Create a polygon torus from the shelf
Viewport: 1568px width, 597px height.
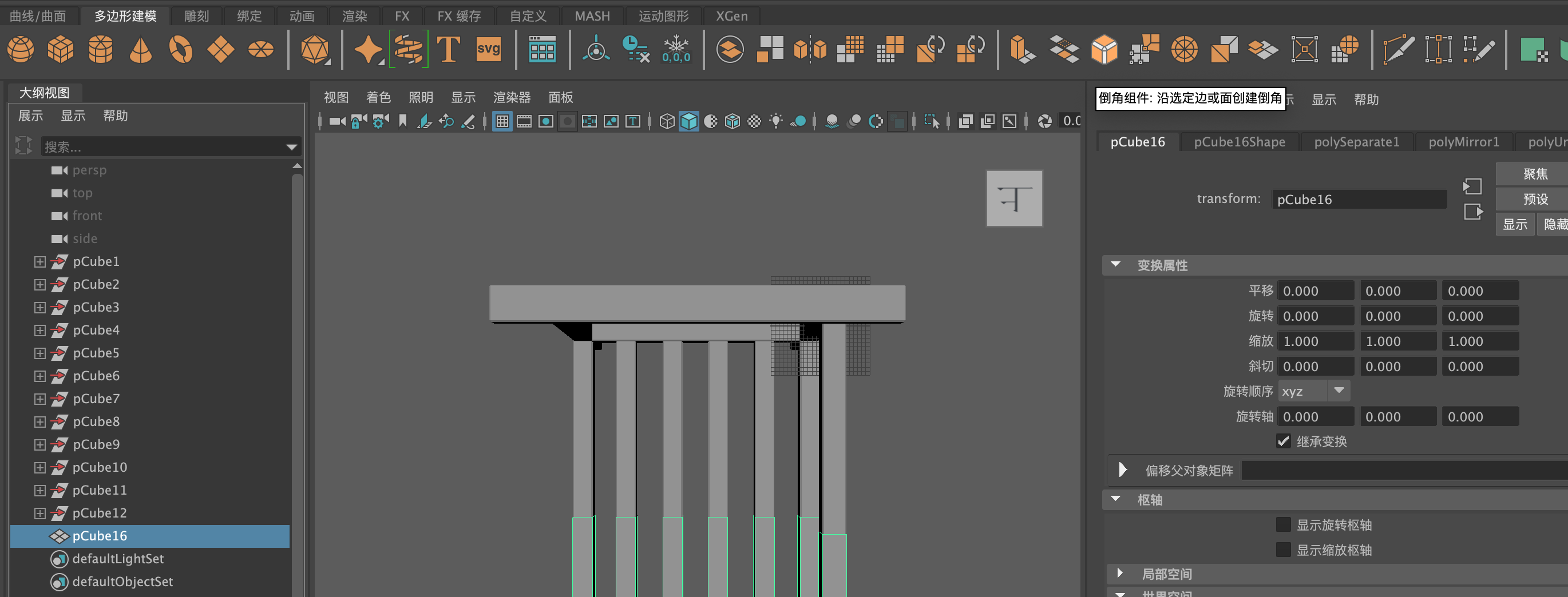[181, 49]
